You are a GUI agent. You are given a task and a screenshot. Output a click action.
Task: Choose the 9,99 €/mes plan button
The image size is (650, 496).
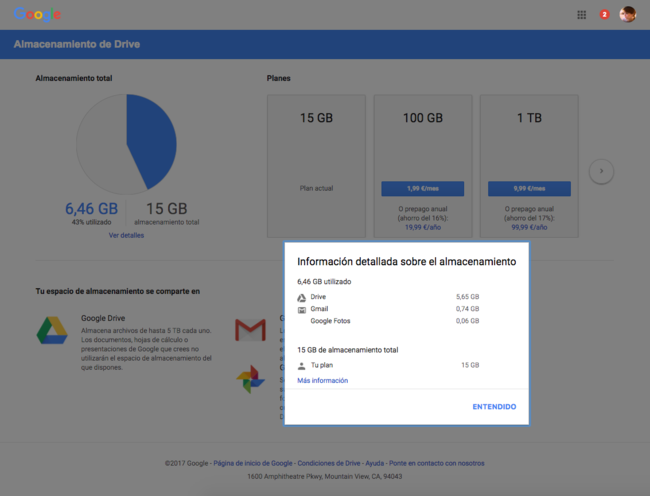point(529,189)
